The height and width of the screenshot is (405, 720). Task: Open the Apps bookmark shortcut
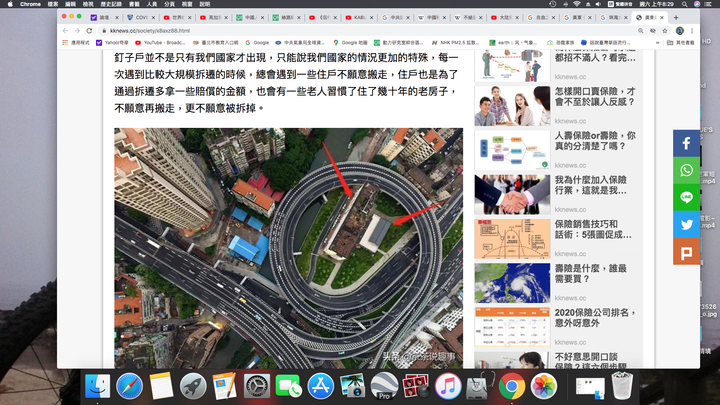[76, 43]
